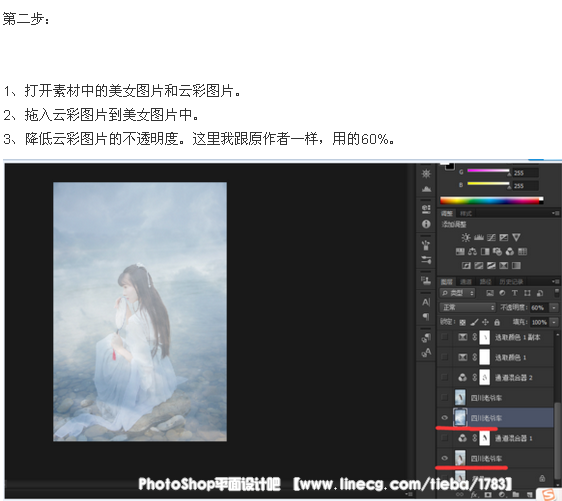Open the Histogram collapsed panel icon
562x501 pixels.
(x=426, y=189)
